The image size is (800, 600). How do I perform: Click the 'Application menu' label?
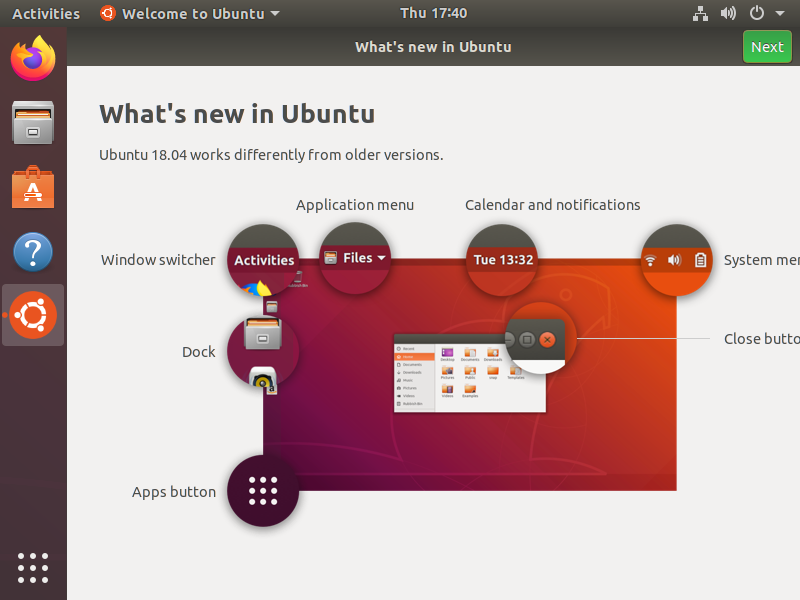[355, 205]
